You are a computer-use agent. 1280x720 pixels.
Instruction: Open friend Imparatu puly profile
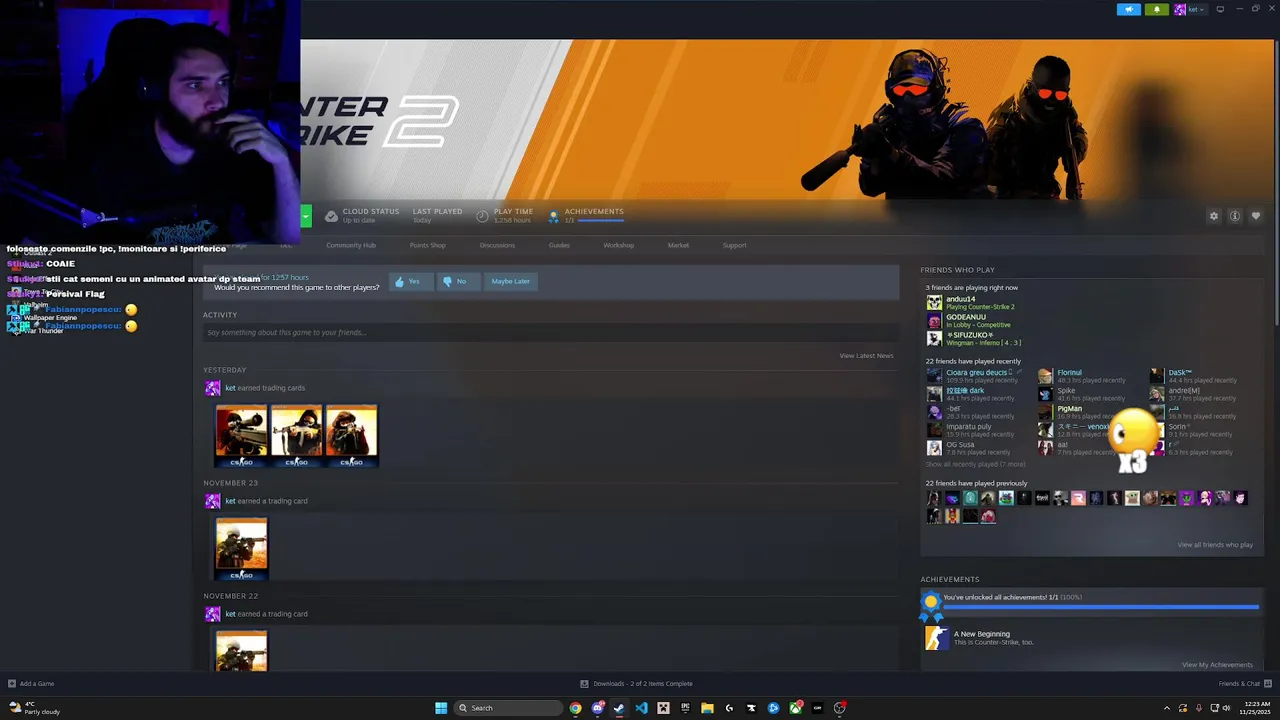pyautogui.click(x=970, y=430)
